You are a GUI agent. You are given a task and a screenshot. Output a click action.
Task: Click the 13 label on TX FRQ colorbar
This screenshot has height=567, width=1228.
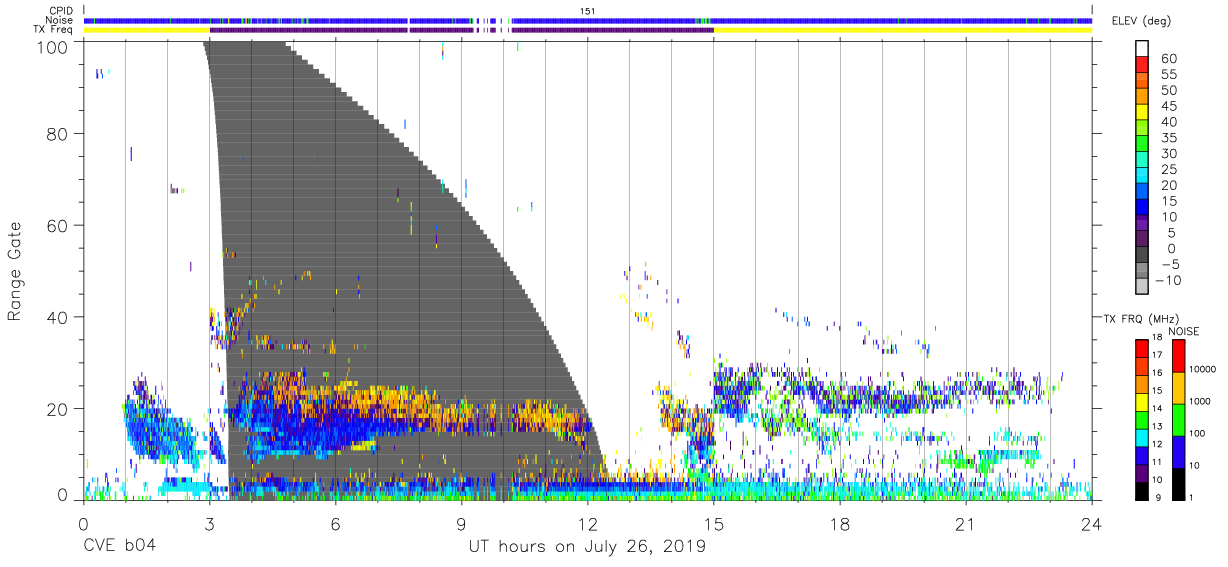[x=1156, y=427]
